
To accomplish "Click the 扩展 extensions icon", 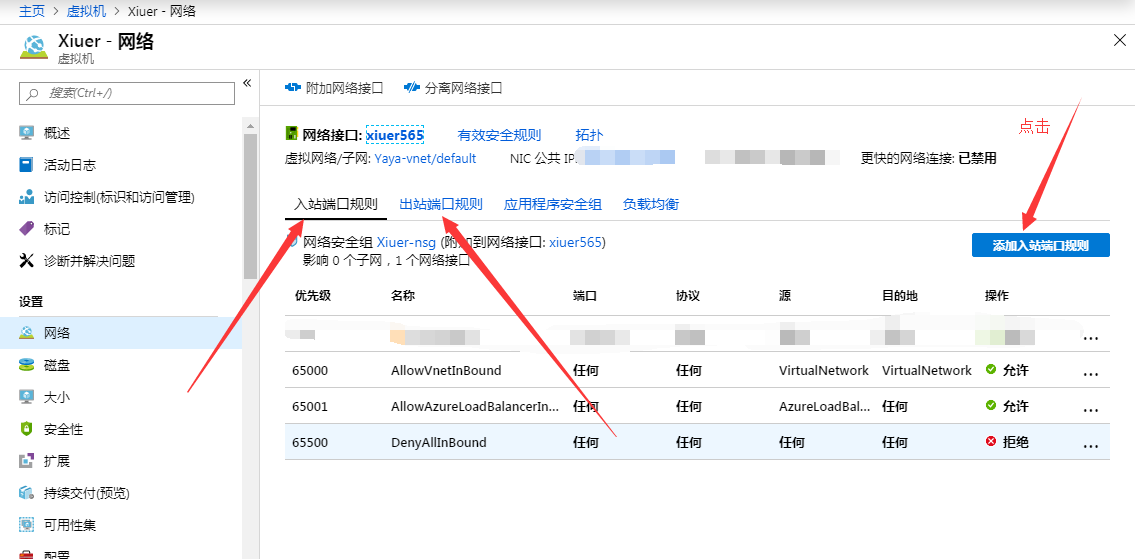I will [27, 461].
